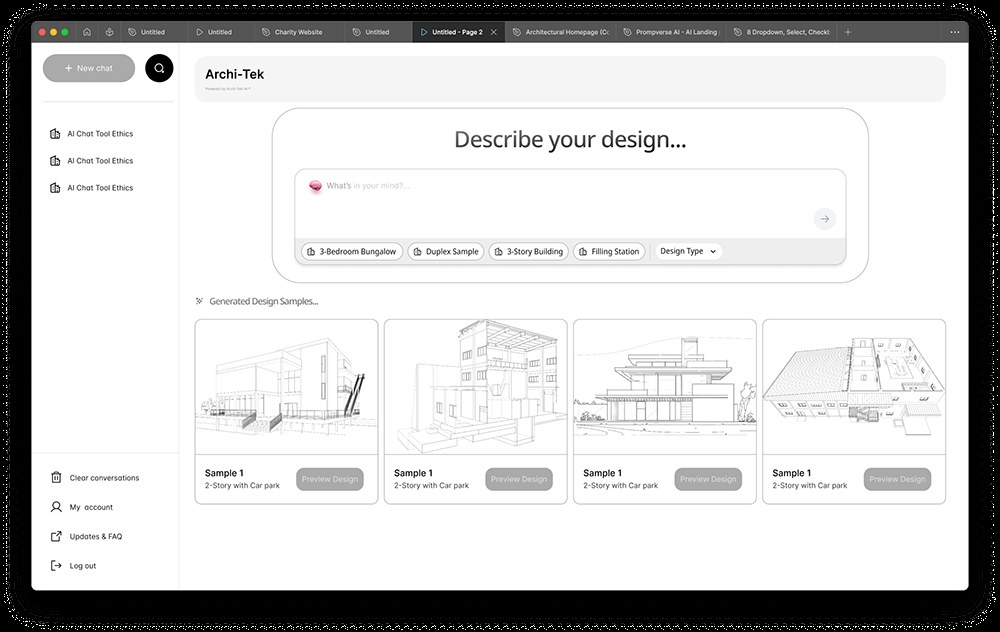This screenshot has width=1000, height=632.
Task: Close the Untitled - Page 2 tab
Action: [x=494, y=32]
